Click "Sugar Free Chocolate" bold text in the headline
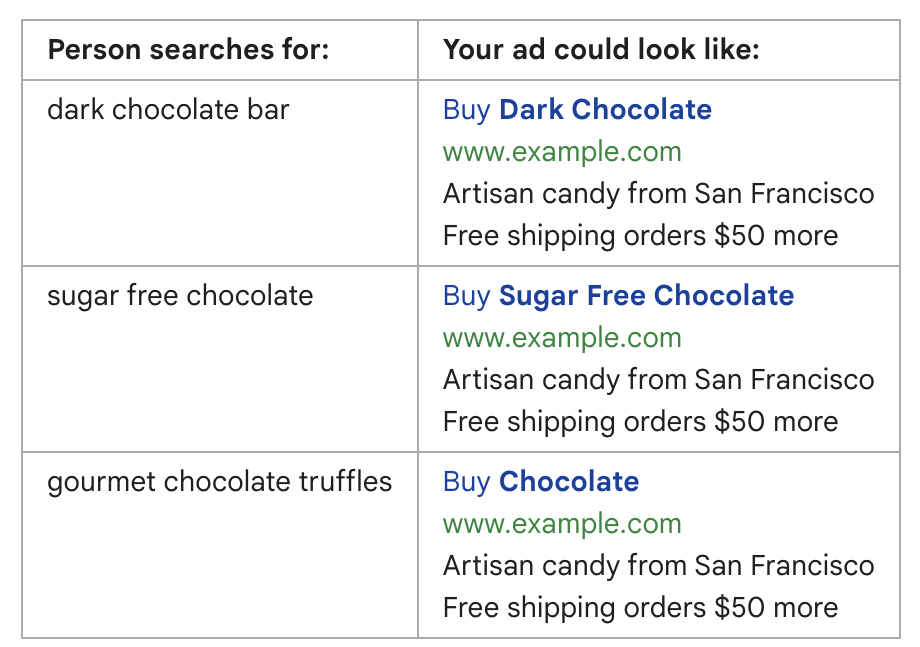920x647 pixels. pyautogui.click(x=646, y=295)
